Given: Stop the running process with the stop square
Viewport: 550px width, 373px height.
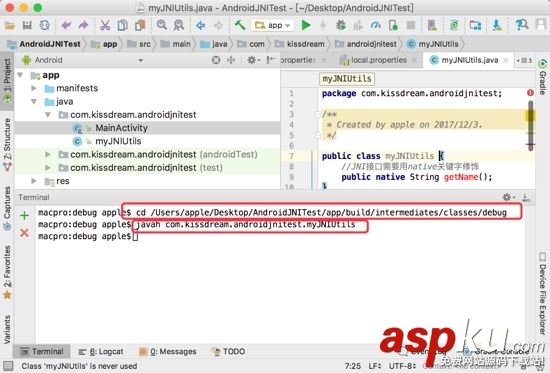Looking at the screenshot, I should [x=410, y=25].
